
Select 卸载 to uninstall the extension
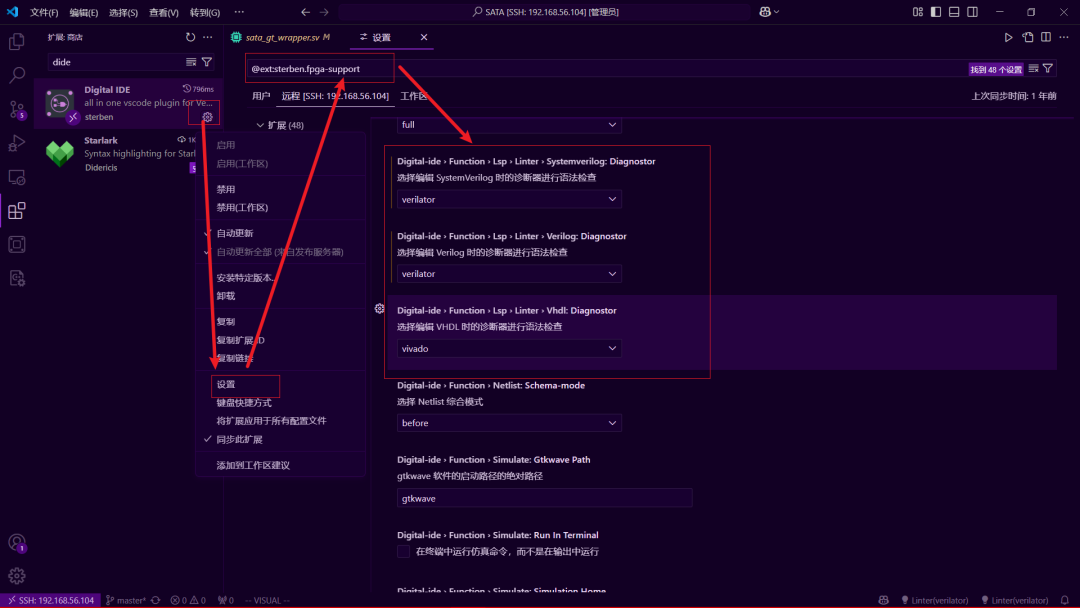pyautogui.click(x=224, y=298)
